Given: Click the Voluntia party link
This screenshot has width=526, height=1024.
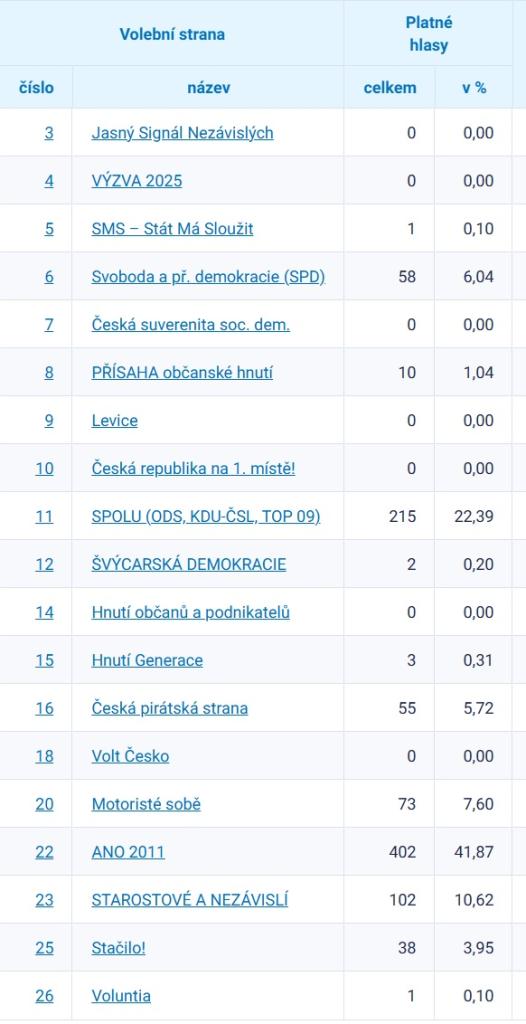Looking at the screenshot, I should click(x=121, y=996).
